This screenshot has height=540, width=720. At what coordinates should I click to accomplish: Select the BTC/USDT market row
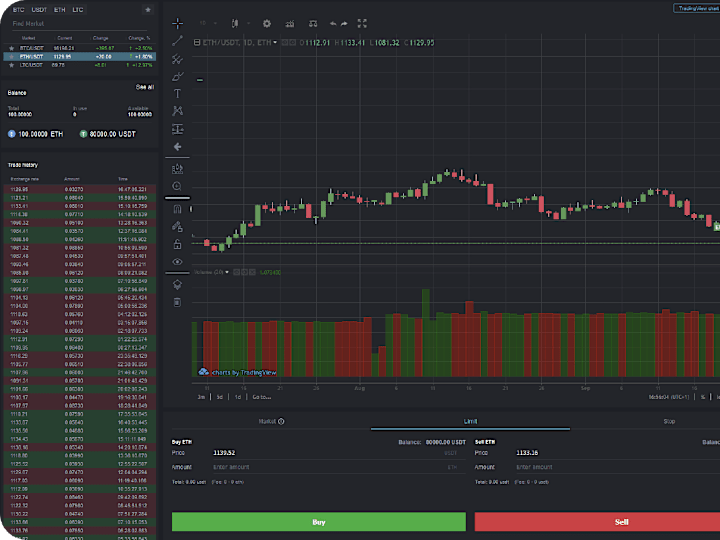[x=80, y=48]
